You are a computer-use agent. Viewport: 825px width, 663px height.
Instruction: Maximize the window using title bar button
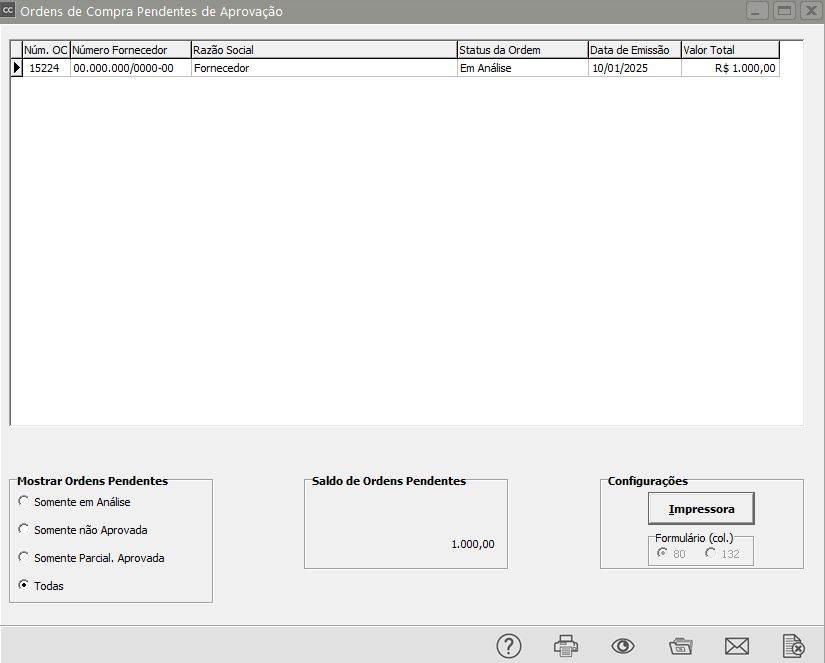pos(784,11)
